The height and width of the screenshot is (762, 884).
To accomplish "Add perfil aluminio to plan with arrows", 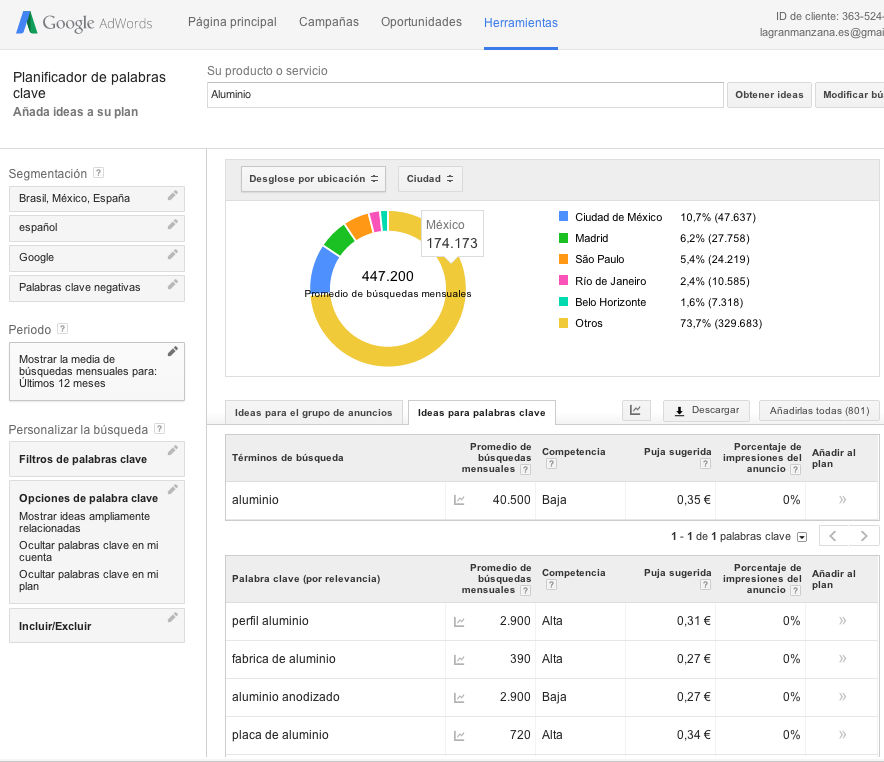I will click(x=842, y=621).
